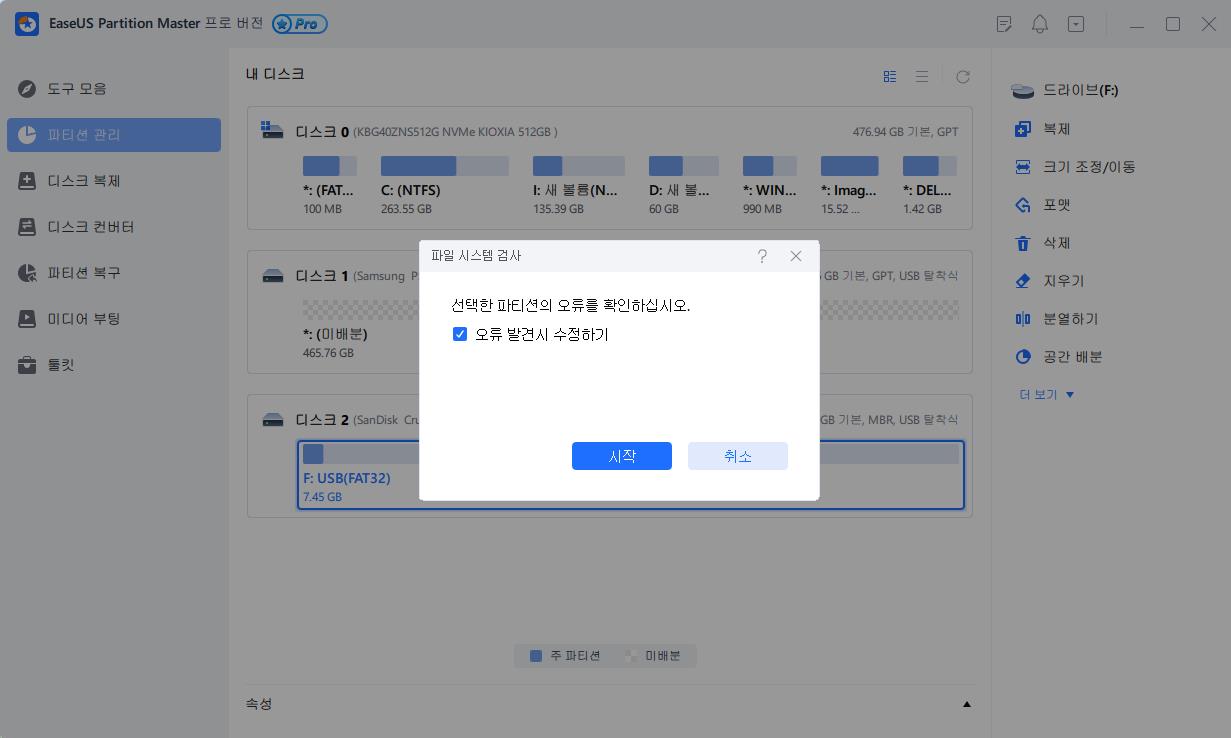Click the refresh disks icon

click(962, 77)
